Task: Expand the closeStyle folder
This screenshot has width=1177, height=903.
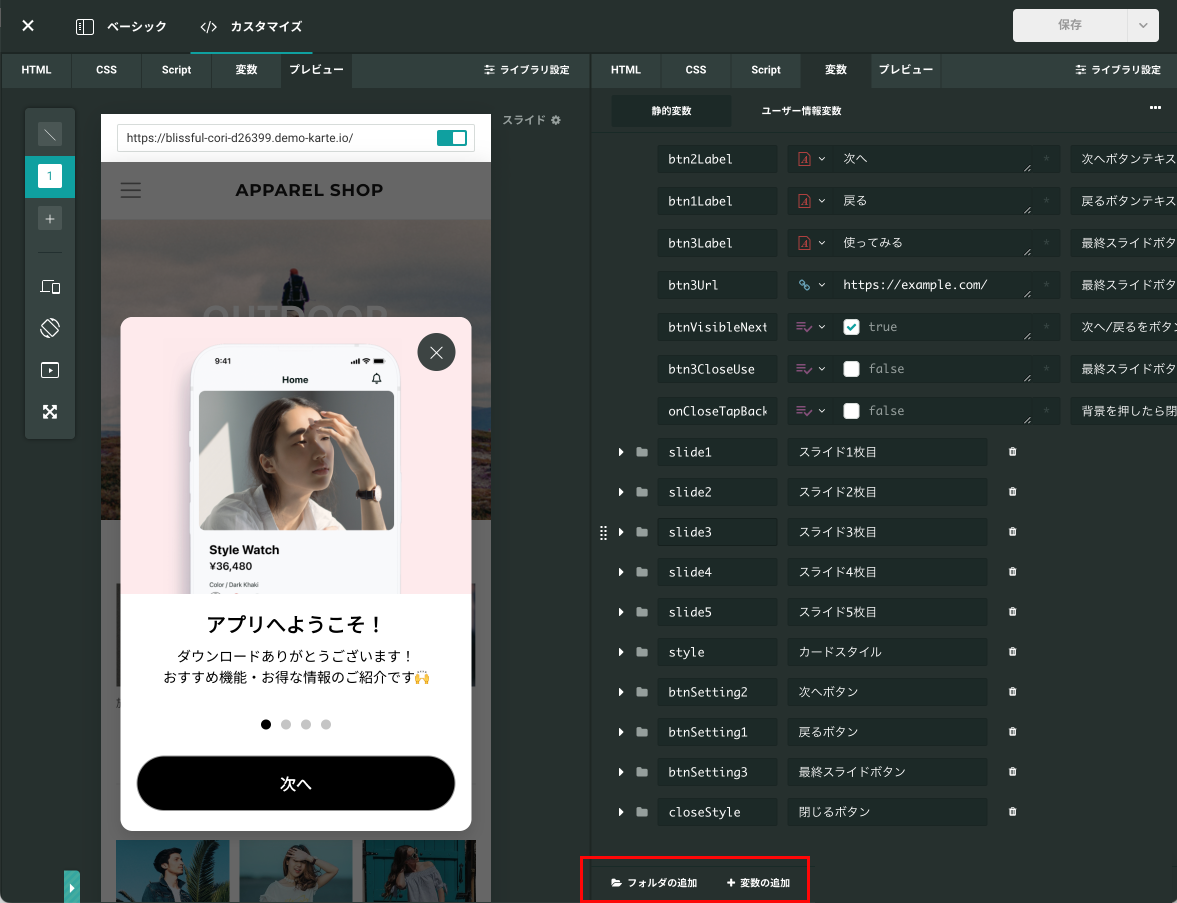Action: [621, 811]
